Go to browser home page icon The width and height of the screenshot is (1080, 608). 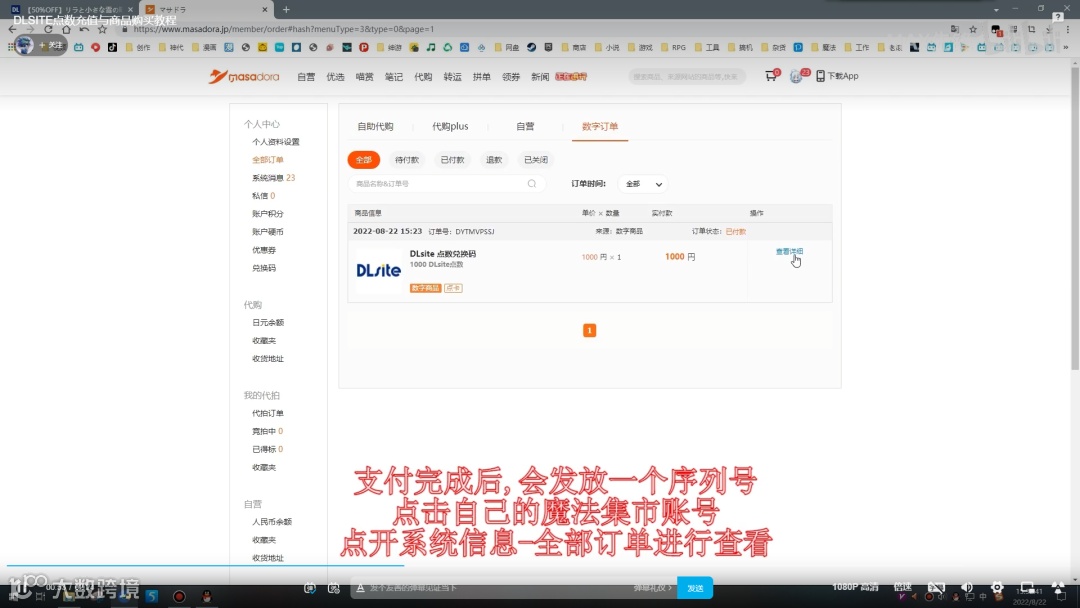[x=66, y=29]
